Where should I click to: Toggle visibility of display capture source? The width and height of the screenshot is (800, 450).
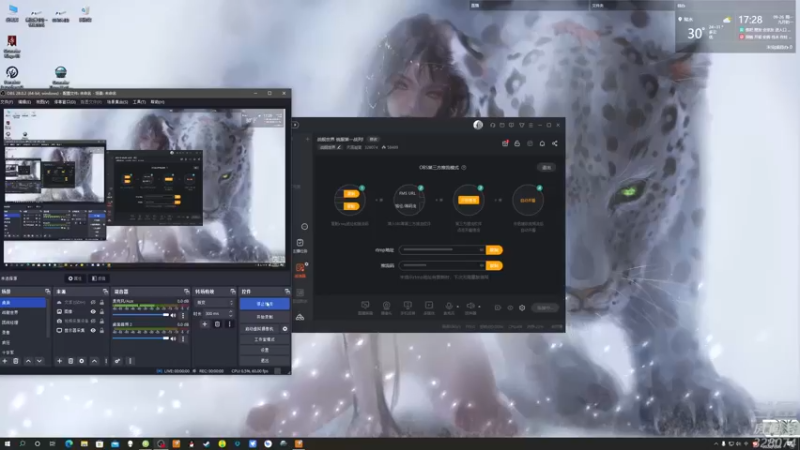[93, 330]
